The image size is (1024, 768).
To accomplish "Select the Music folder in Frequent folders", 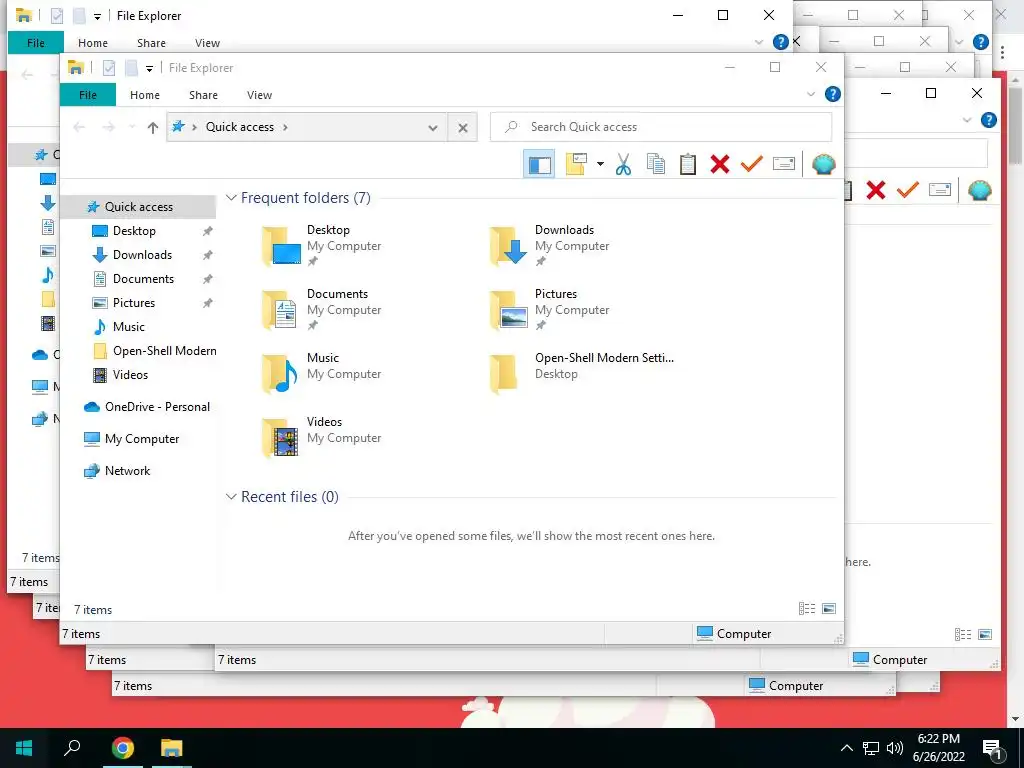I will coord(323,373).
